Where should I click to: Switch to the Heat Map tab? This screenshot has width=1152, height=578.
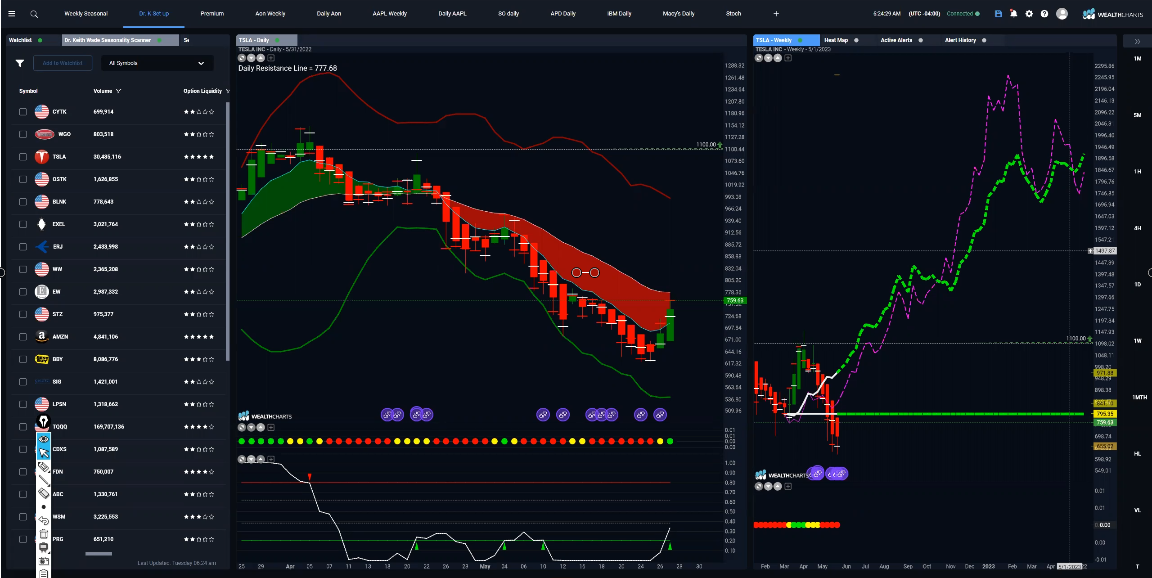click(836, 40)
